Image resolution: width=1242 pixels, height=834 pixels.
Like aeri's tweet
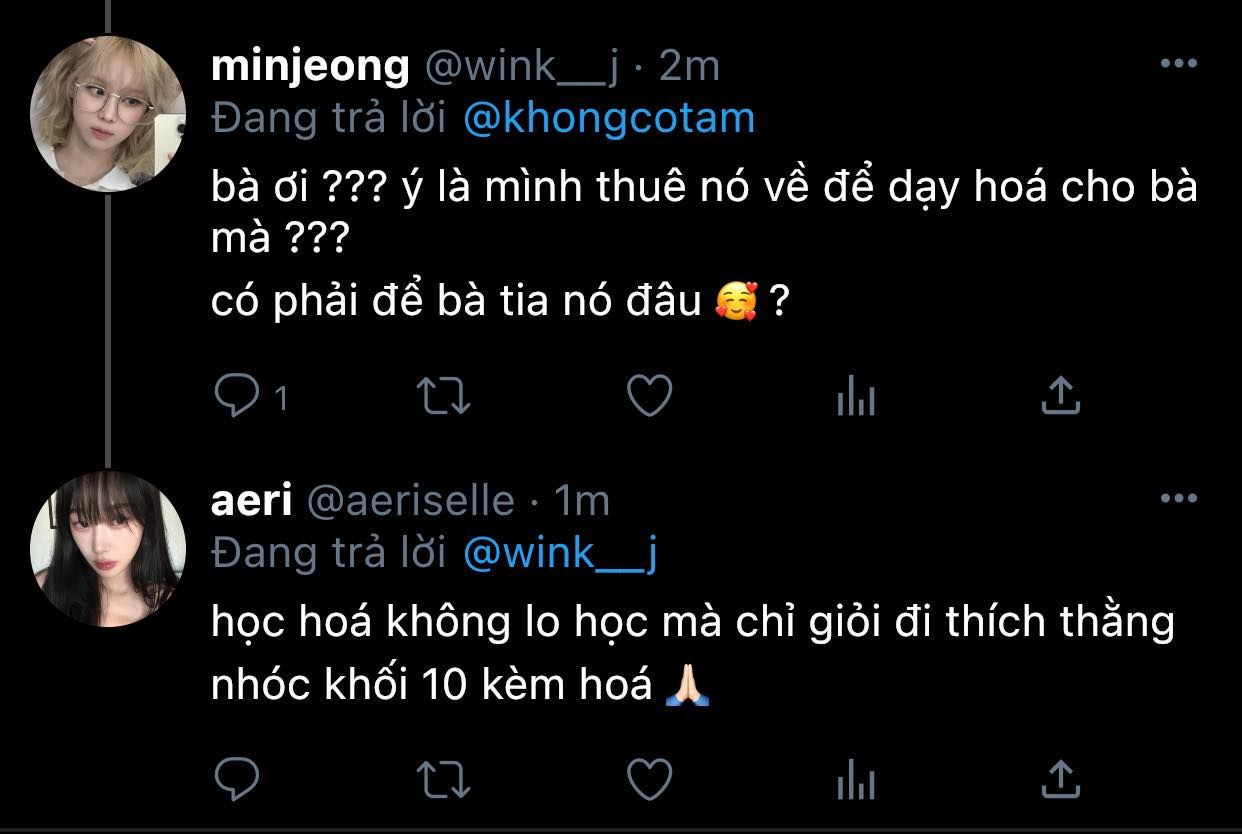pyautogui.click(x=649, y=779)
